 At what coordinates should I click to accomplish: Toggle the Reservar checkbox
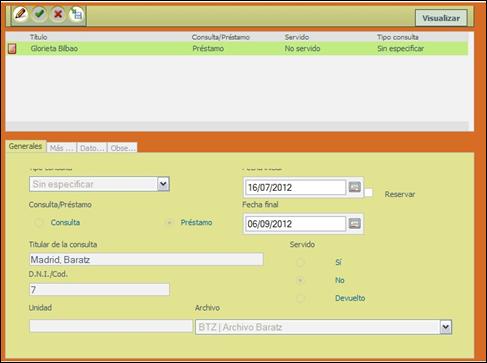tap(368, 193)
